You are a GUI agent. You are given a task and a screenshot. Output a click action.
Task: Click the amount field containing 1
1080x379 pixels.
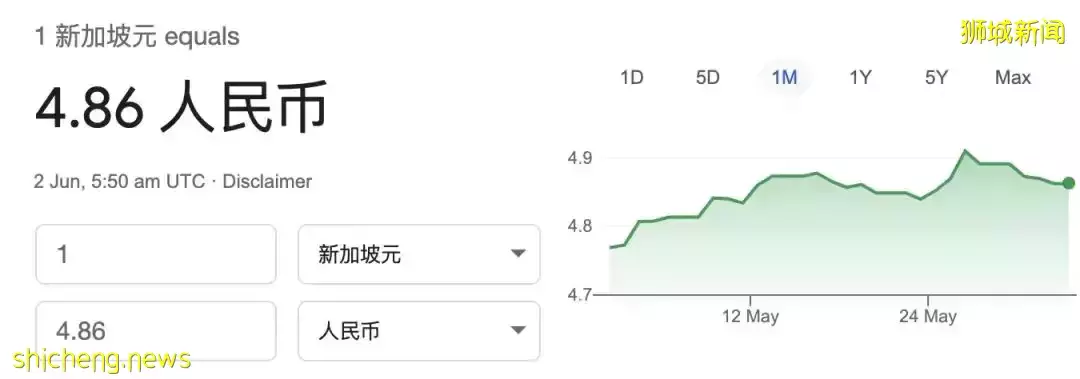pos(156,254)
